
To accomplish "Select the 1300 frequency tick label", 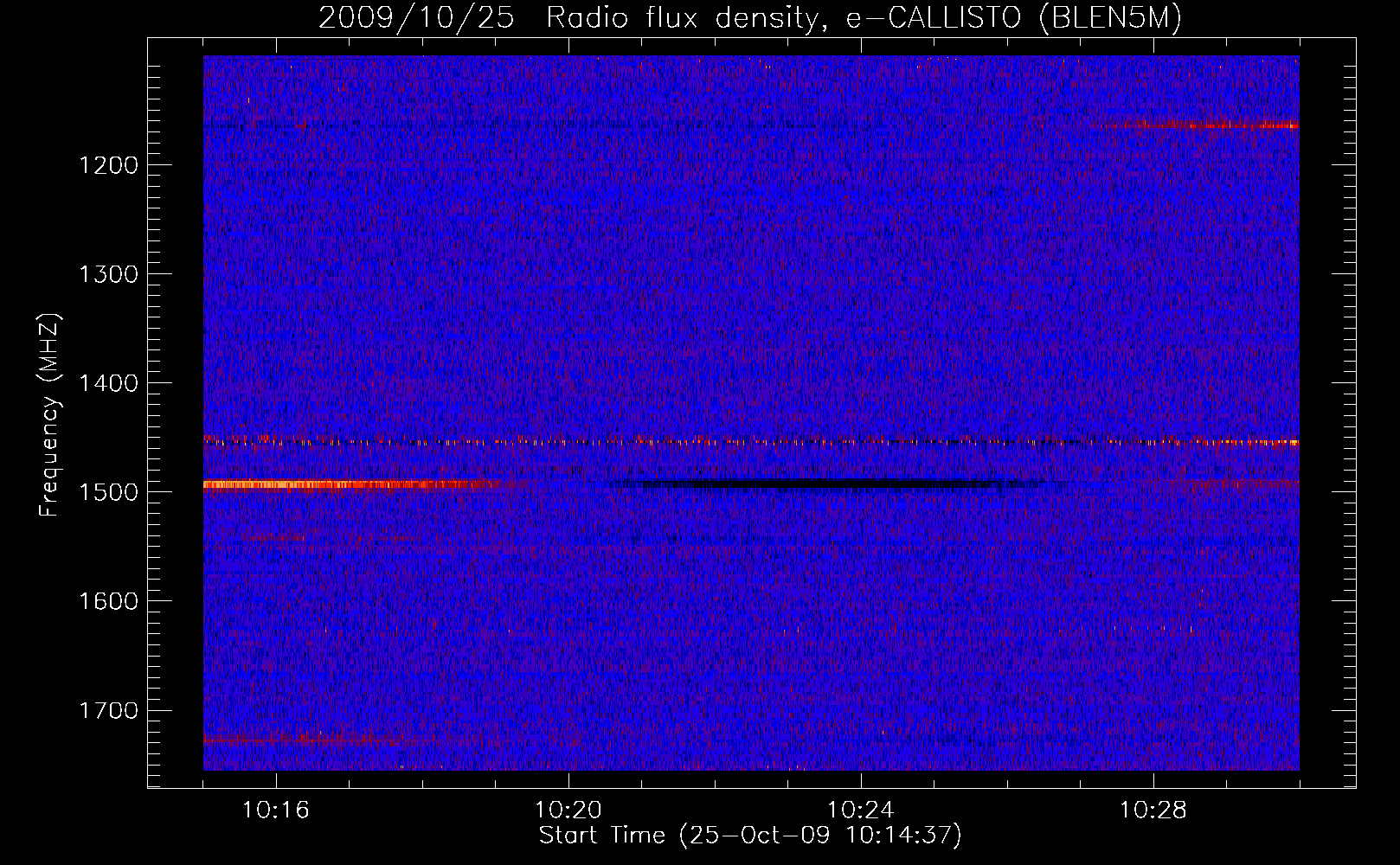I will [108, 274].
